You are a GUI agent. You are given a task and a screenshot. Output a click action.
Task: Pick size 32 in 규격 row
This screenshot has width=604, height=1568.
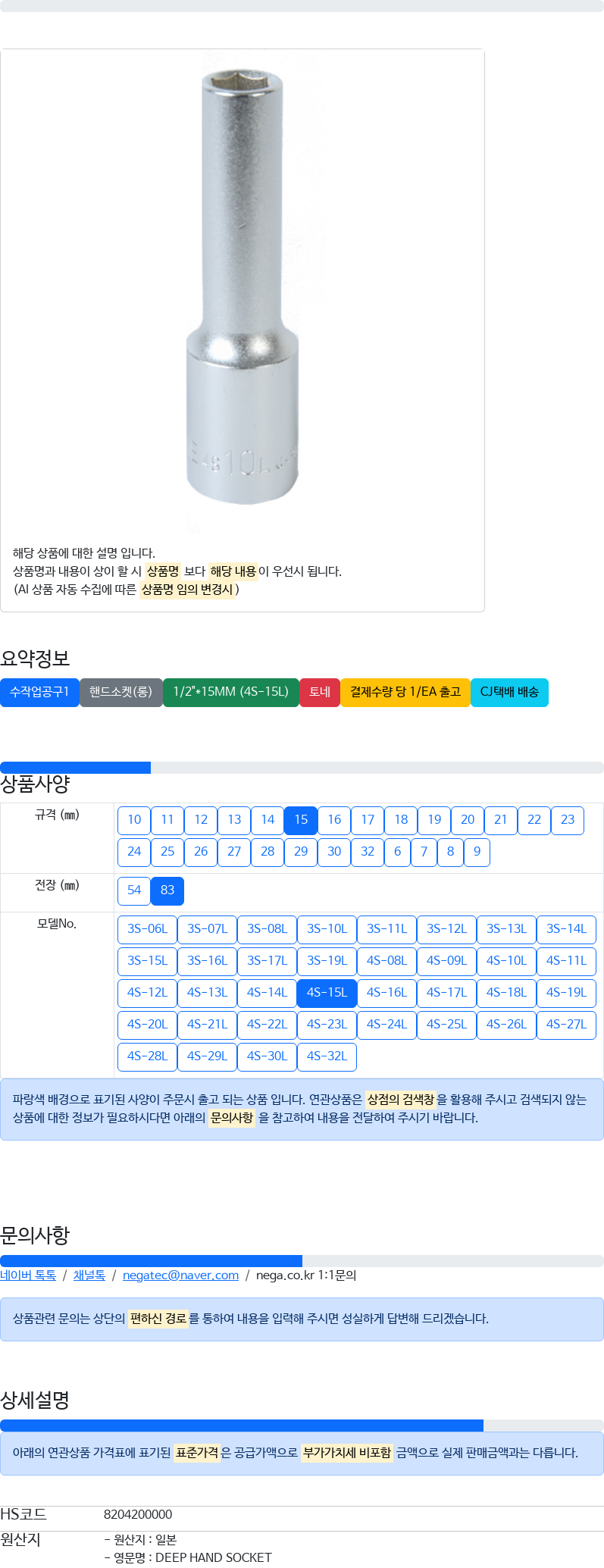(368, 852)
